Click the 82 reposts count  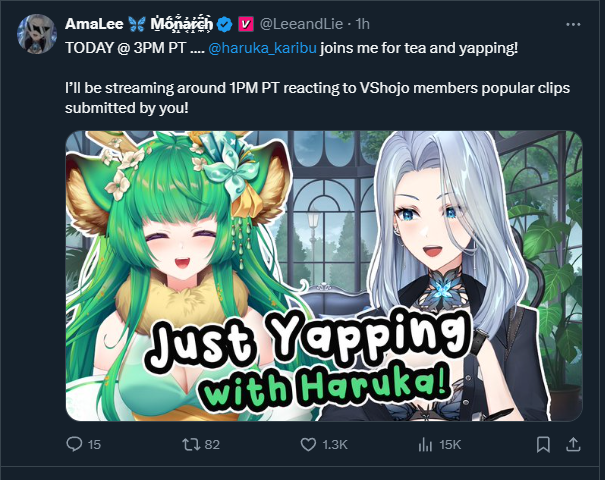(212, 445)
